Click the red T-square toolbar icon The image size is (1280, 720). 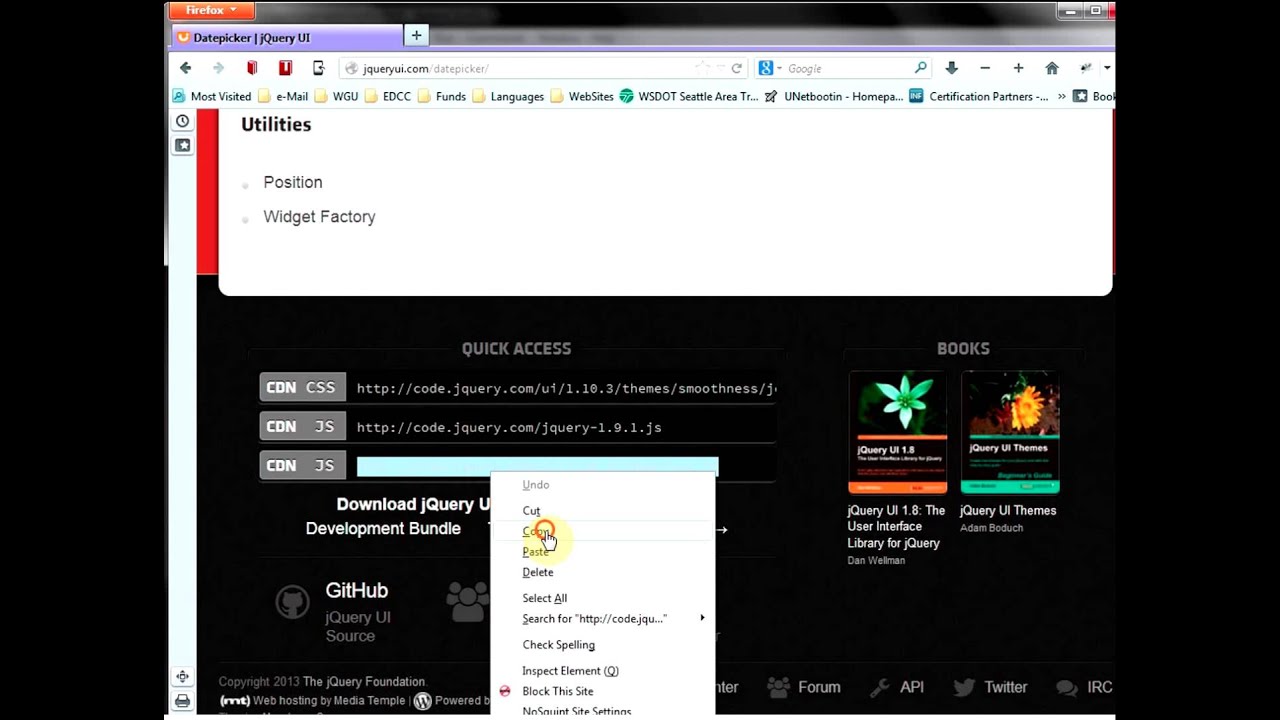pos(285,68)
